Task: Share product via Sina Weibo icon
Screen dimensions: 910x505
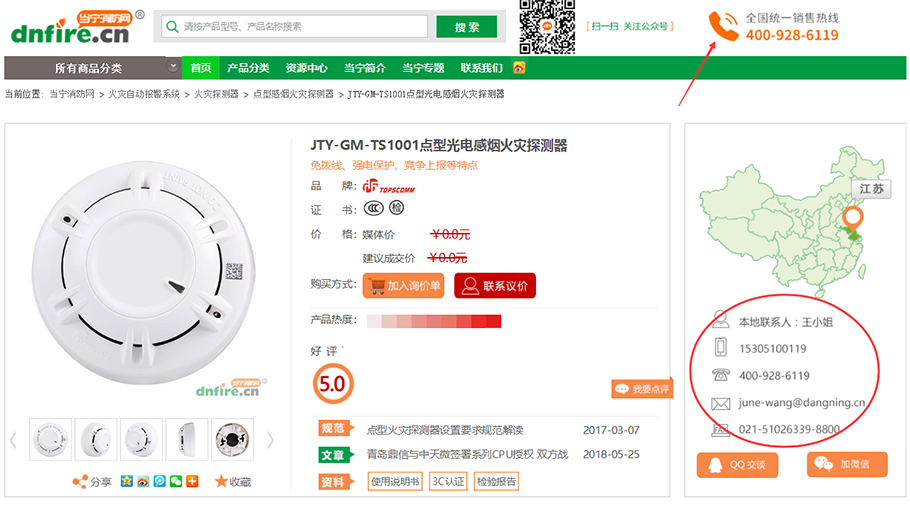Action: (x=143, y=482)
